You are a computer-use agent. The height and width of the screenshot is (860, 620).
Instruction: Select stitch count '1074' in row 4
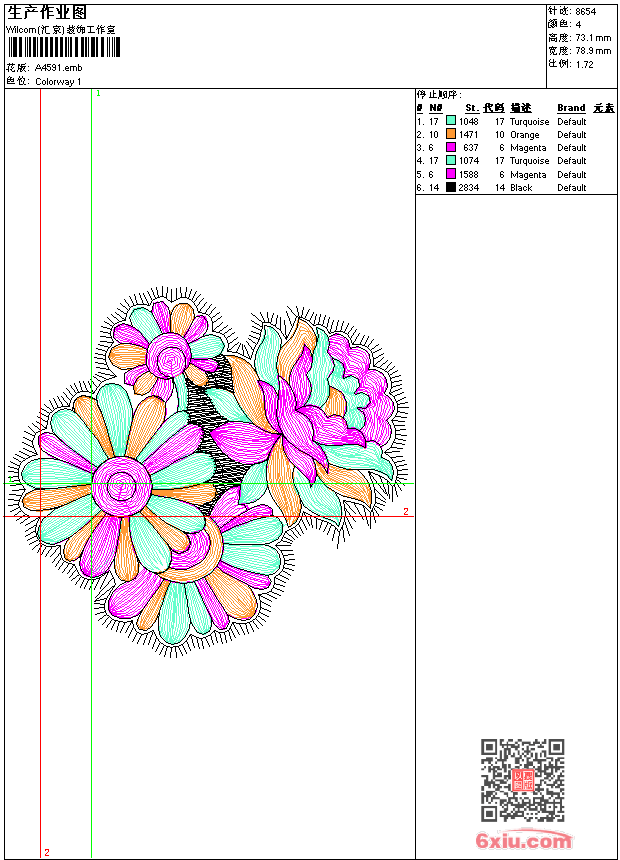[x=469, y=161]
